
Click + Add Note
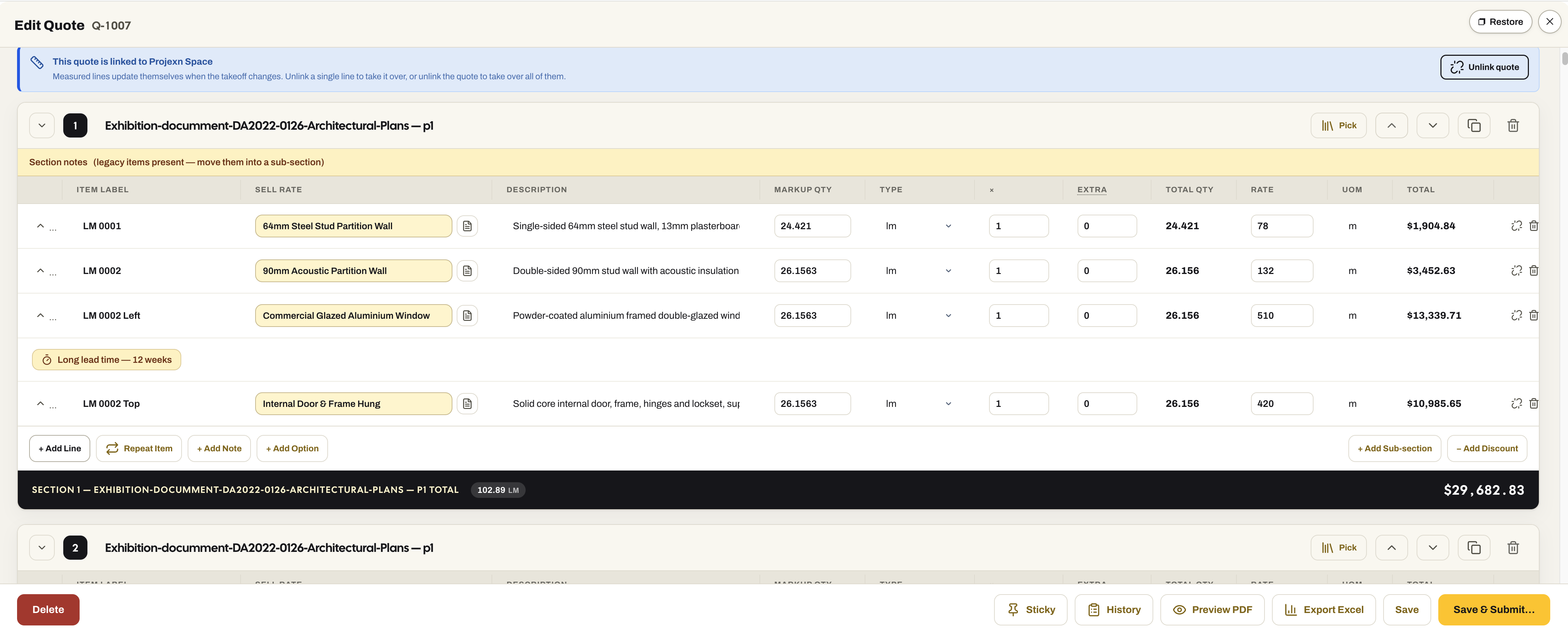point(219,448)
